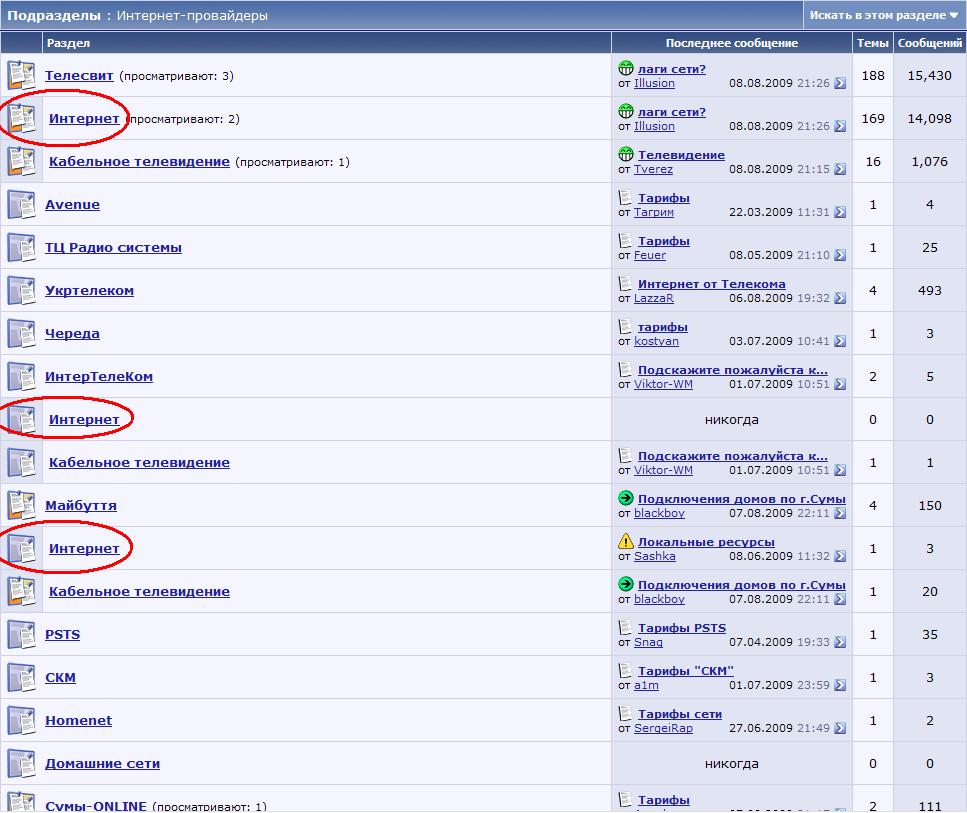The width and height of the screenshot is (967, 813).
Task: Click last-post arrow in the СКМ row
Action: [x=840, y=685]
